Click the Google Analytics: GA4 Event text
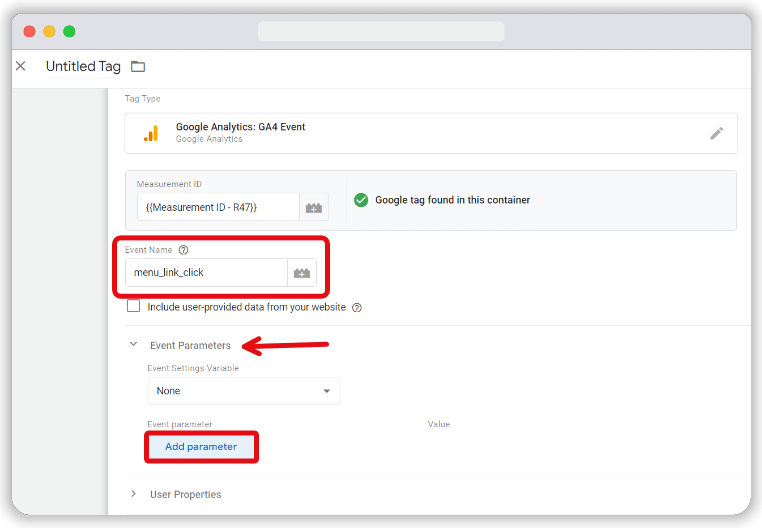762x528 pixels. 241,127
